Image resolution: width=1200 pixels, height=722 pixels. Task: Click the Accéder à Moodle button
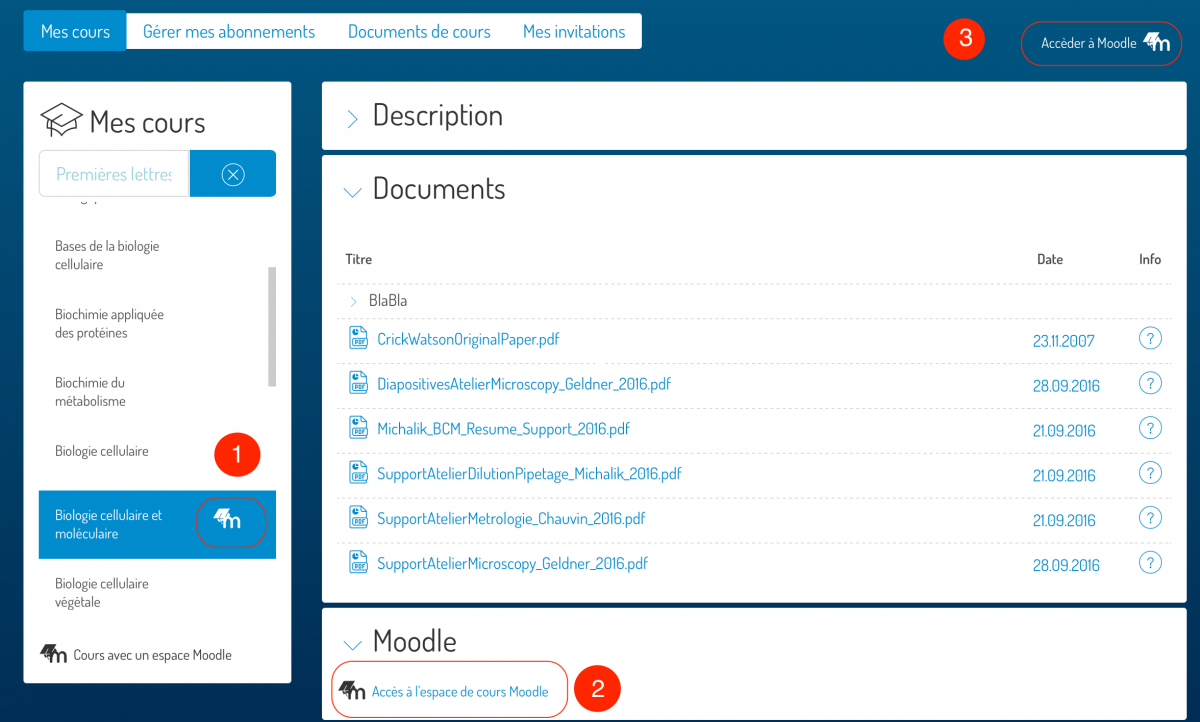(x=1101, y=43)
